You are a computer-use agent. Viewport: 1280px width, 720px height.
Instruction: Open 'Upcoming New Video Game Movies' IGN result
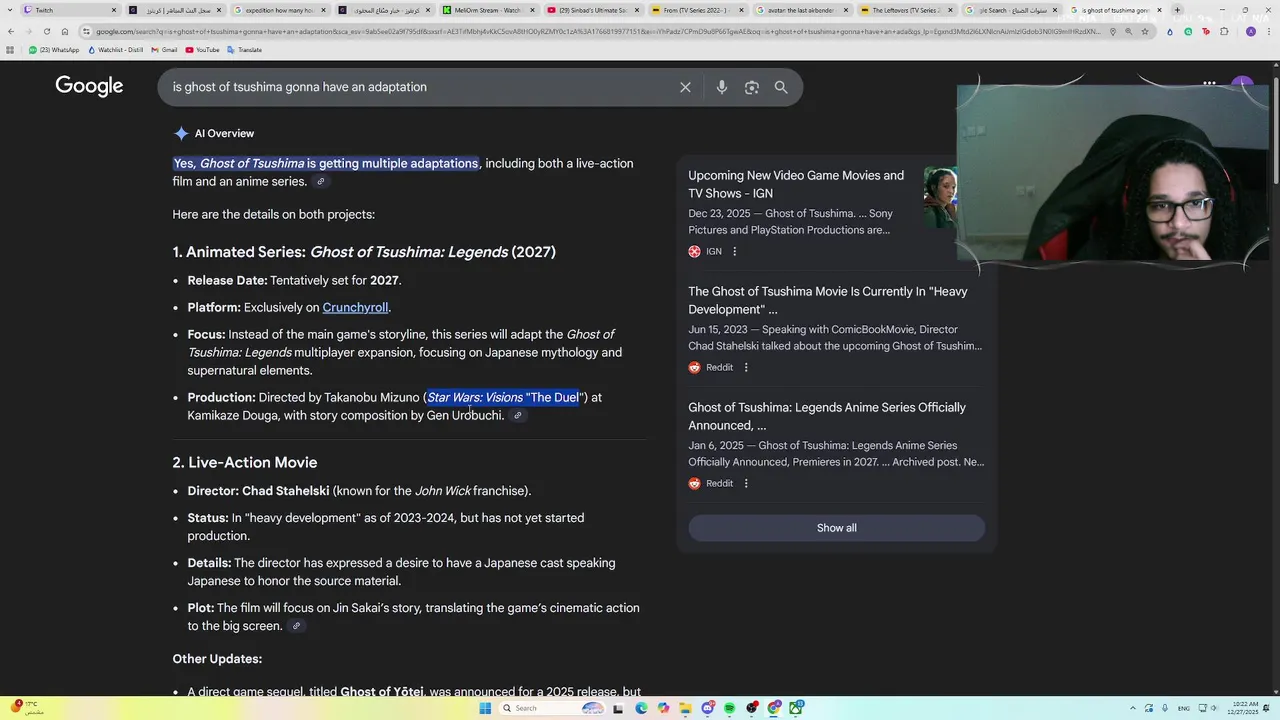point(796,184)
